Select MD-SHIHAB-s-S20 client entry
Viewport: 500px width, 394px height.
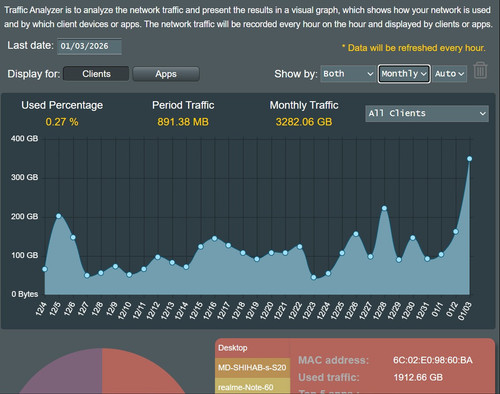point(252,368)
